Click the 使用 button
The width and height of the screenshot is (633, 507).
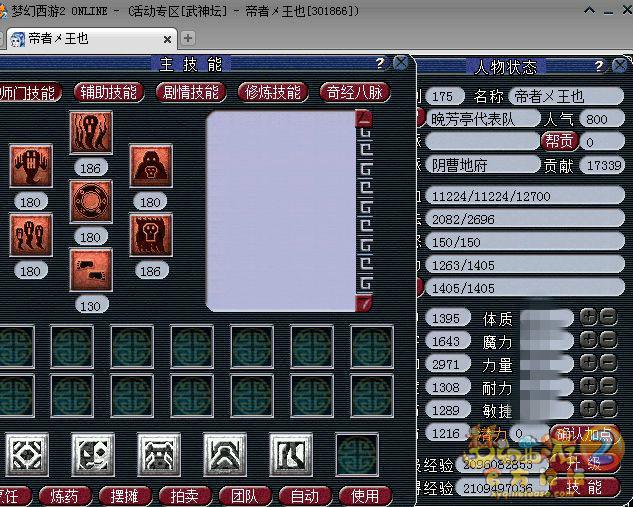(x=366, y=496)
